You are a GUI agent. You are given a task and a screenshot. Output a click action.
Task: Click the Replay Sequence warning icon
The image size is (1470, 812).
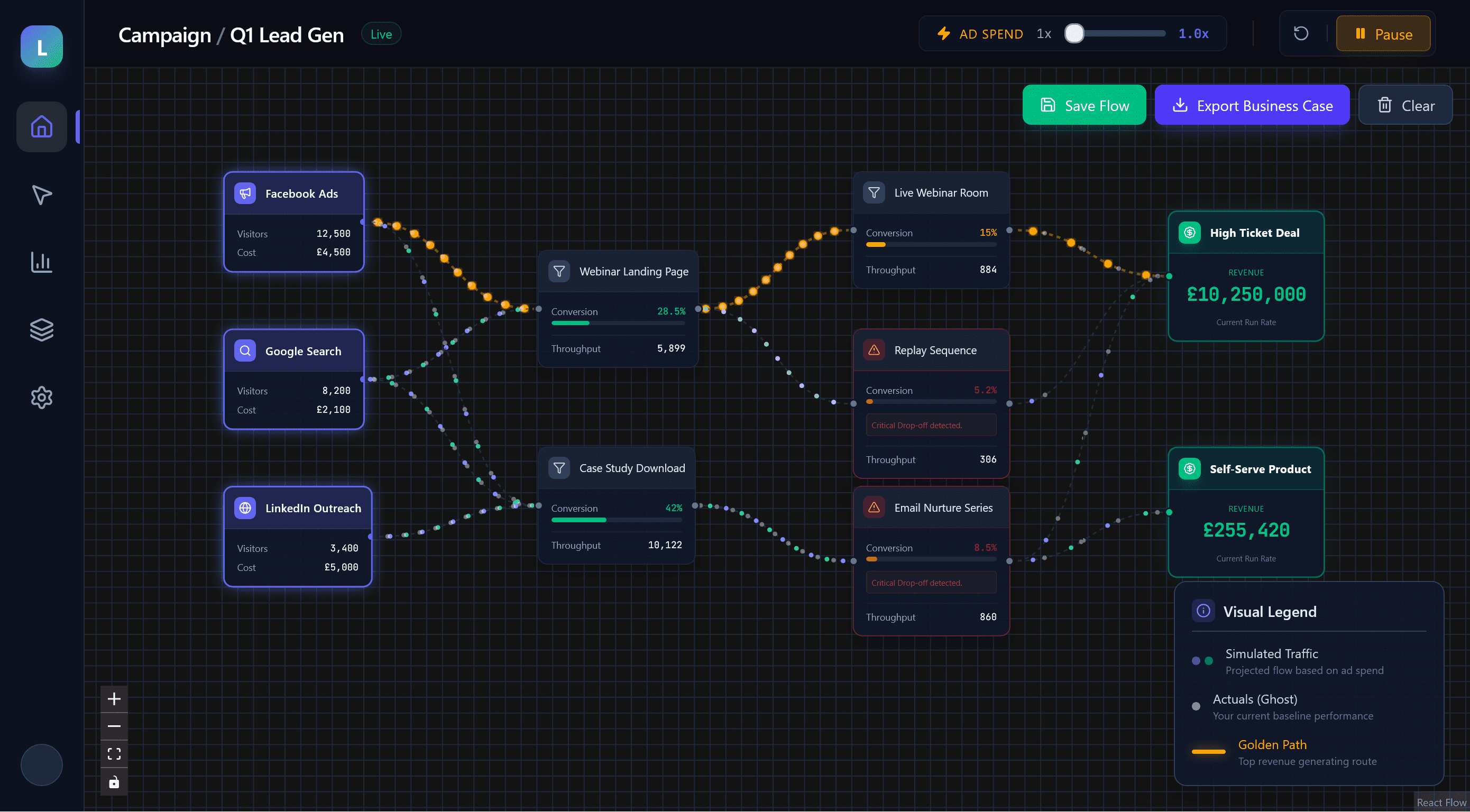(x=874, y=350)
